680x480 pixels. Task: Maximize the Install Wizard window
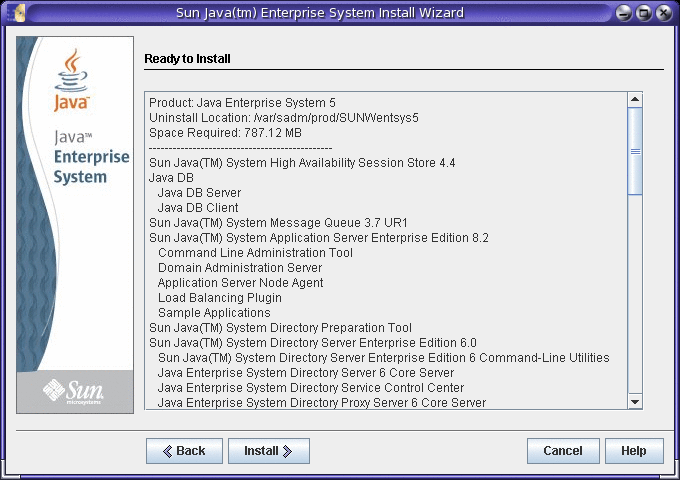pos(644,13)
